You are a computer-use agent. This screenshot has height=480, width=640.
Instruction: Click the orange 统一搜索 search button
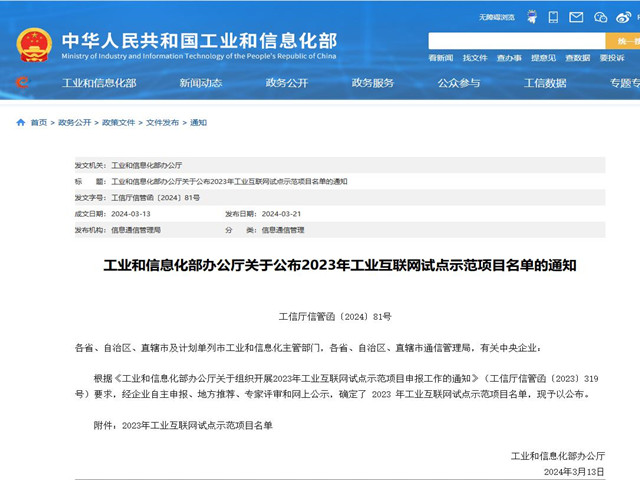click(x=623, y=41)
